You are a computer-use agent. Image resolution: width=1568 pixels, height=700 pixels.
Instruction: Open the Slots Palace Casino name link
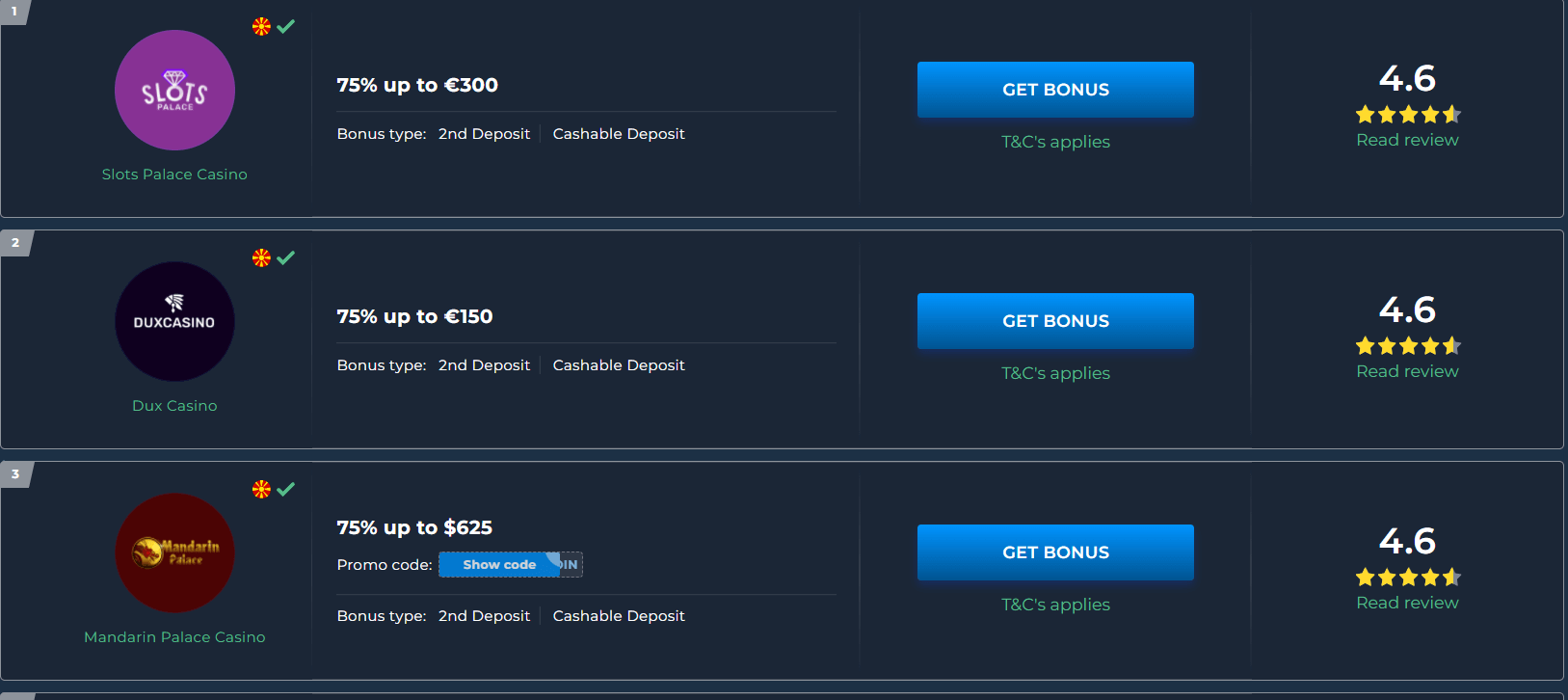tap(174, 175)
